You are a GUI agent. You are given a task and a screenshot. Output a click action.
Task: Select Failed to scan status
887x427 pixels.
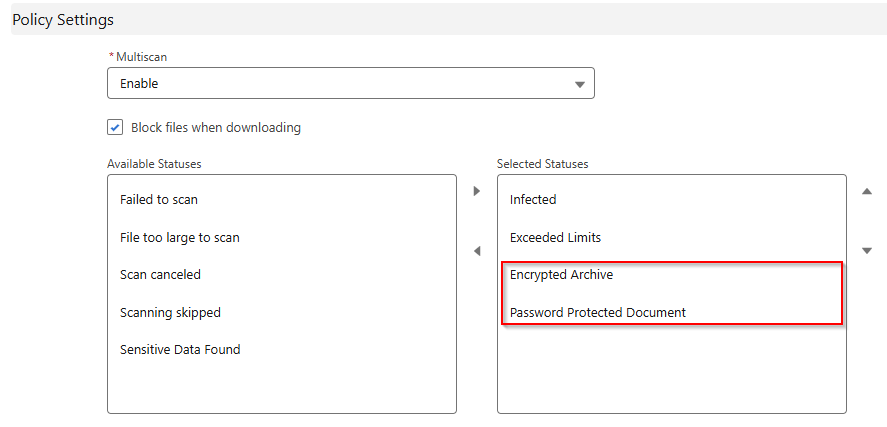[x=159, y=200]
